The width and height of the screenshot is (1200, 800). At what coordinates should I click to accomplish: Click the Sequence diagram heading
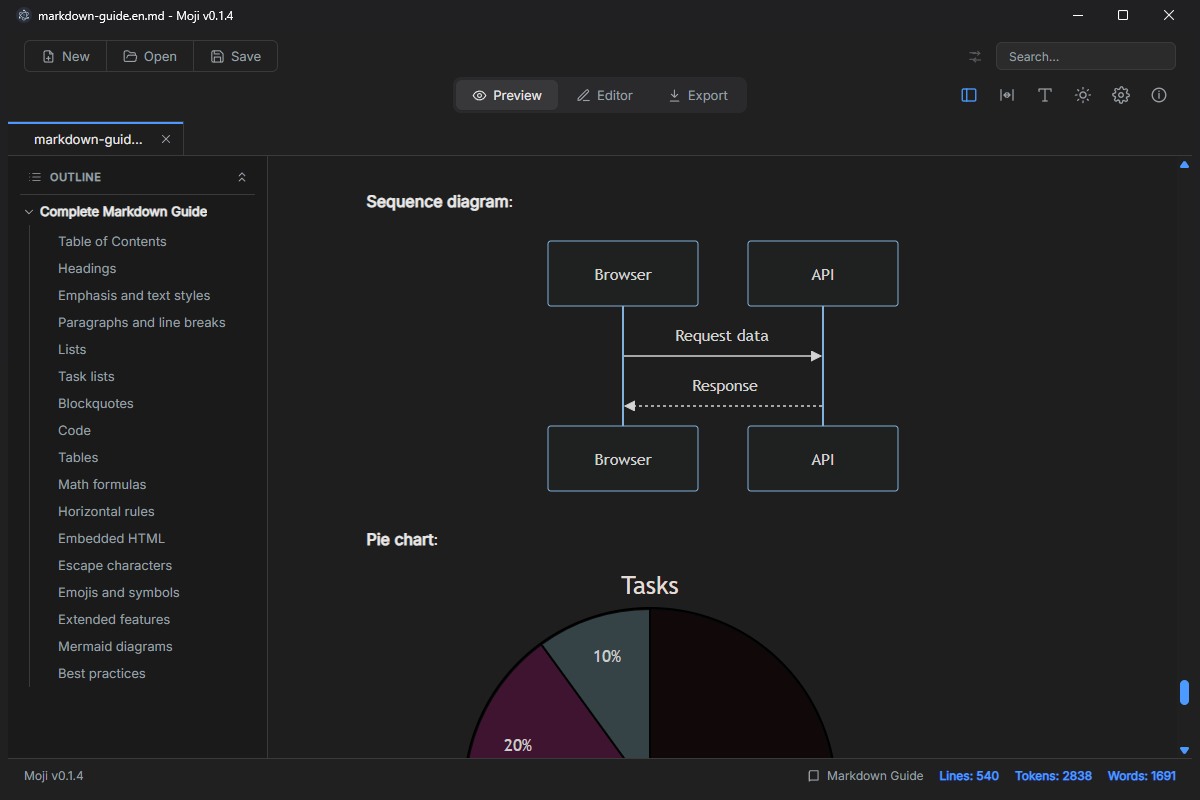(440, 202)
